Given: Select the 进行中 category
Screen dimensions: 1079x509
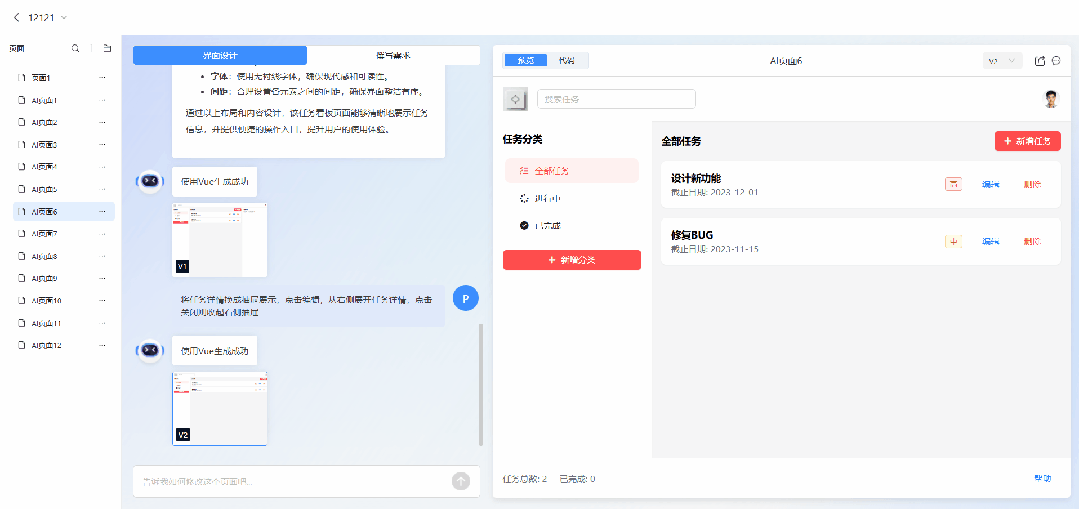Looking at the screenshot, I should (572, 198).
